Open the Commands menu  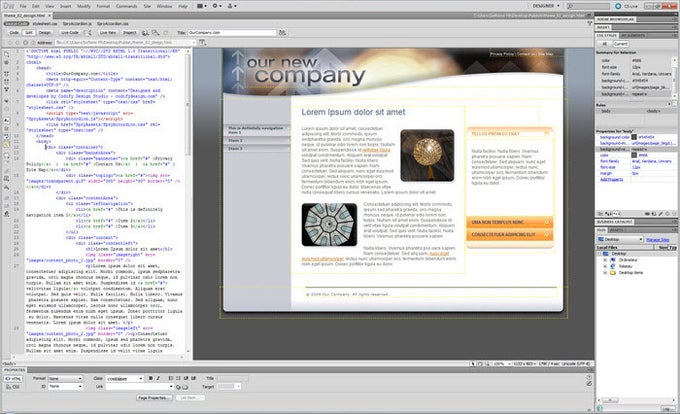click(127, 6)
